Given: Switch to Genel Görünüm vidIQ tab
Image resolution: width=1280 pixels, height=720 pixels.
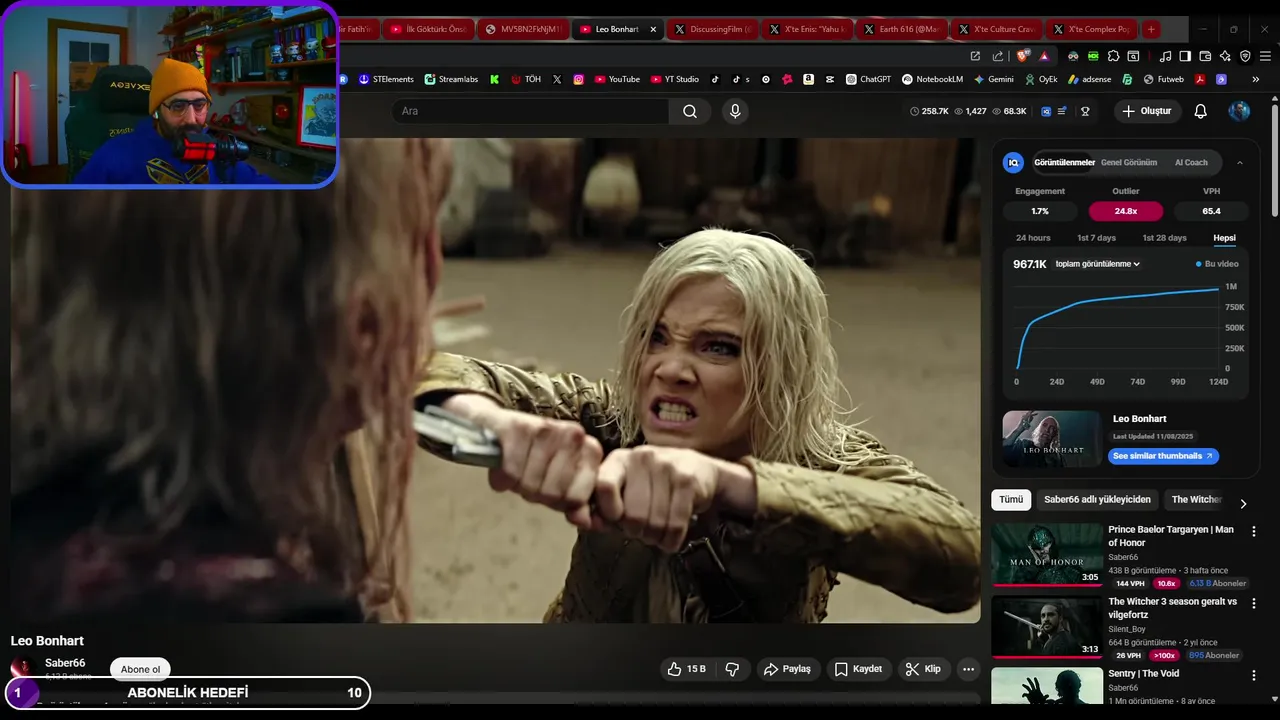Looking at the screenshot, I should pyautogui.click(x=1129, y=162).
